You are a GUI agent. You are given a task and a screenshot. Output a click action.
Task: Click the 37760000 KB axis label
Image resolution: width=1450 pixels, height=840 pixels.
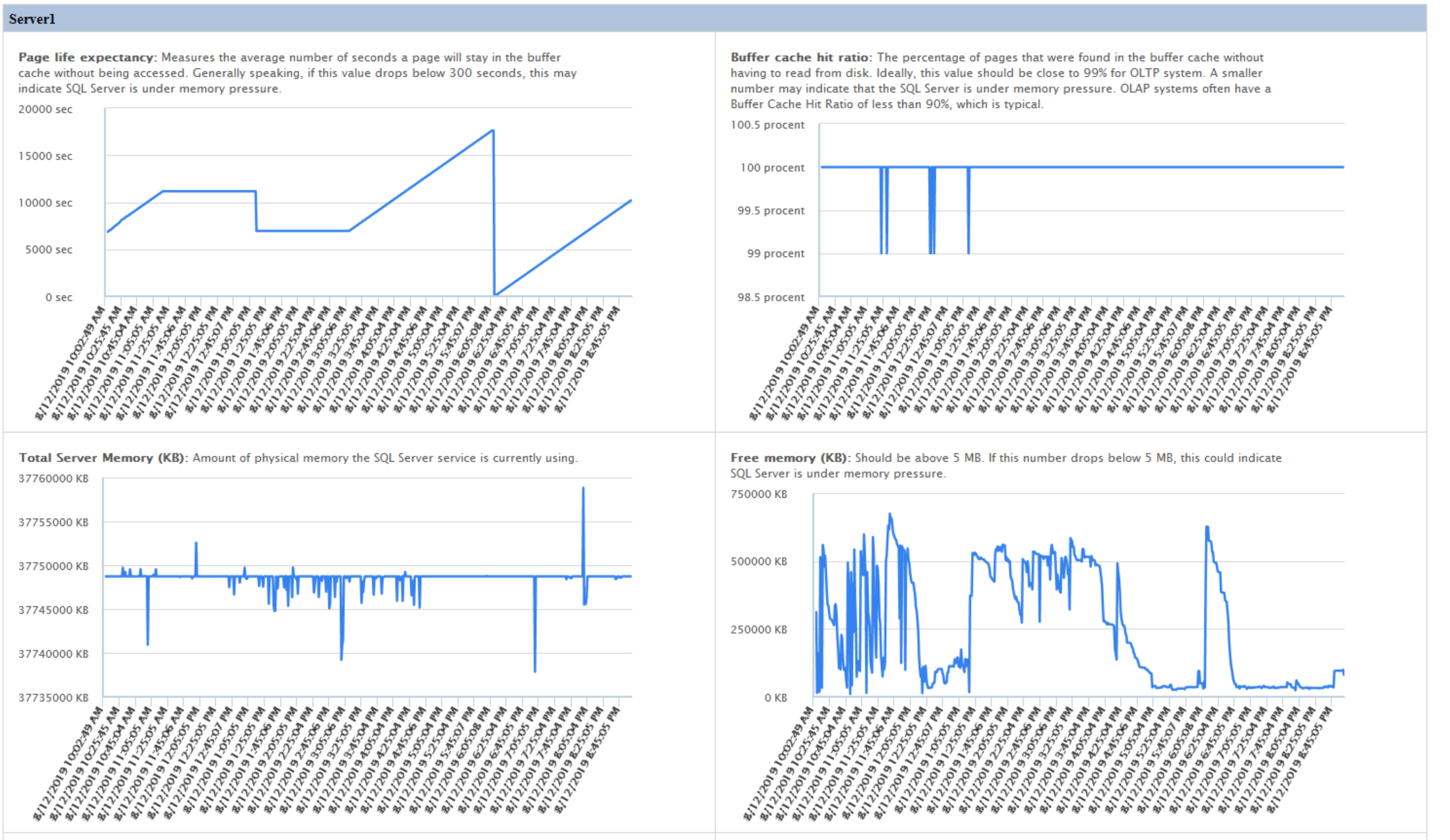[53, 479]
